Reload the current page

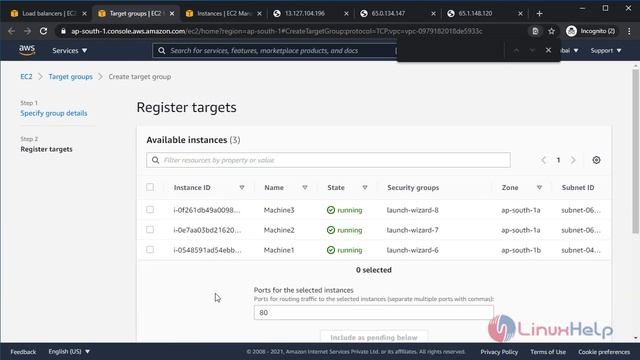point(43,31)
